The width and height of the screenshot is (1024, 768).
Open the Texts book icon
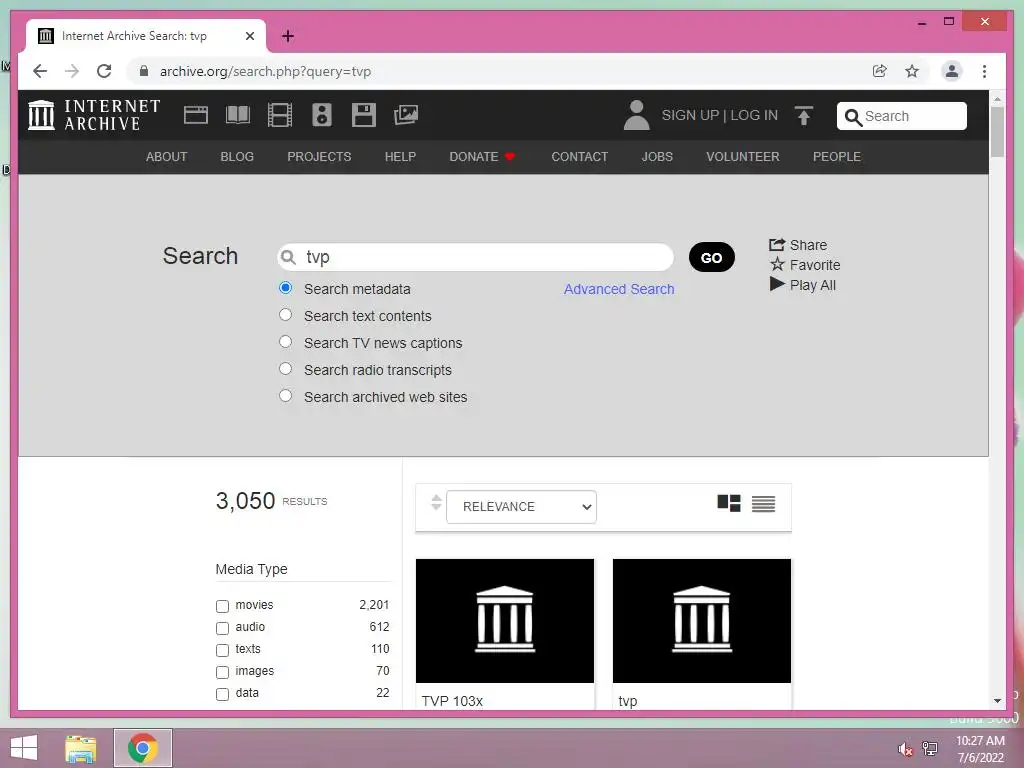pos(238,115)
